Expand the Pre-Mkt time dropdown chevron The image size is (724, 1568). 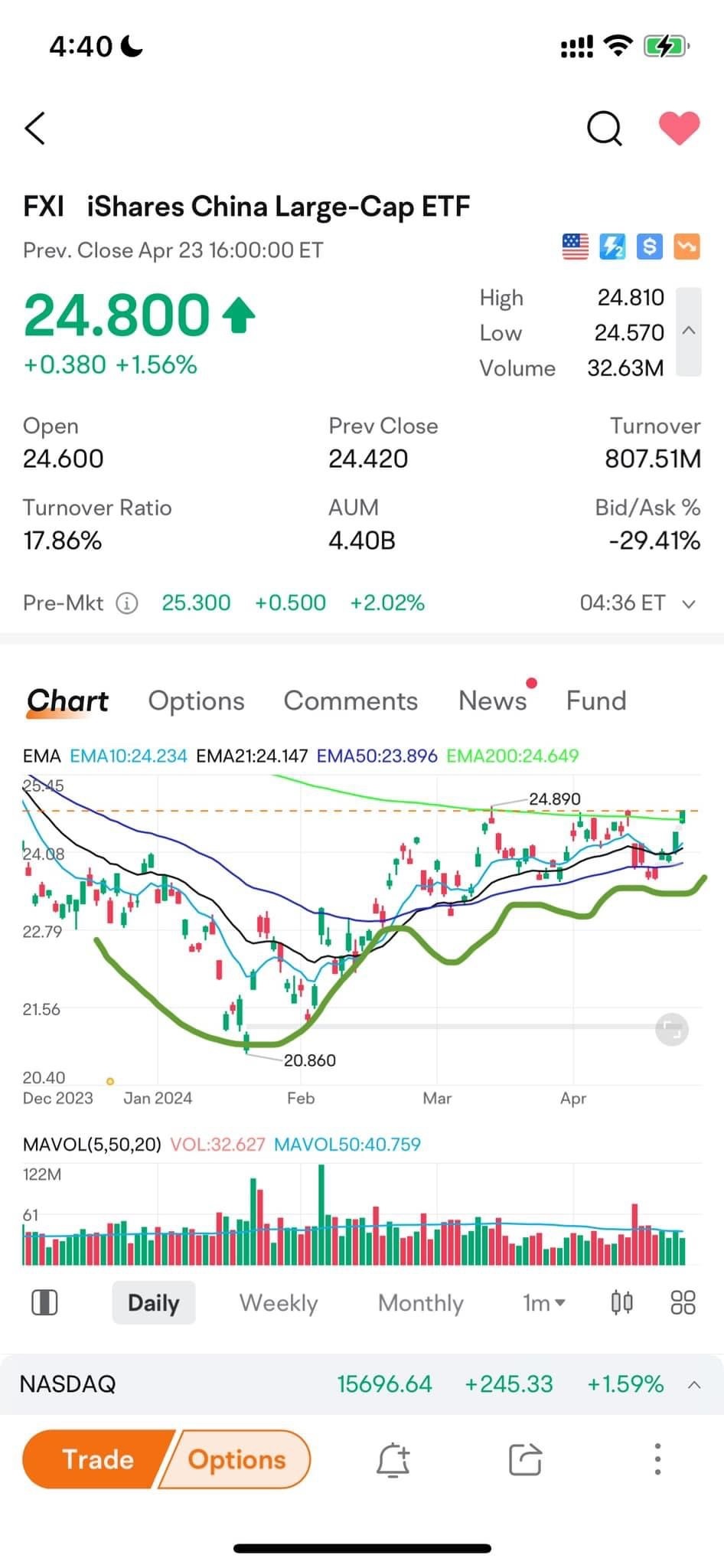[689, 603]
